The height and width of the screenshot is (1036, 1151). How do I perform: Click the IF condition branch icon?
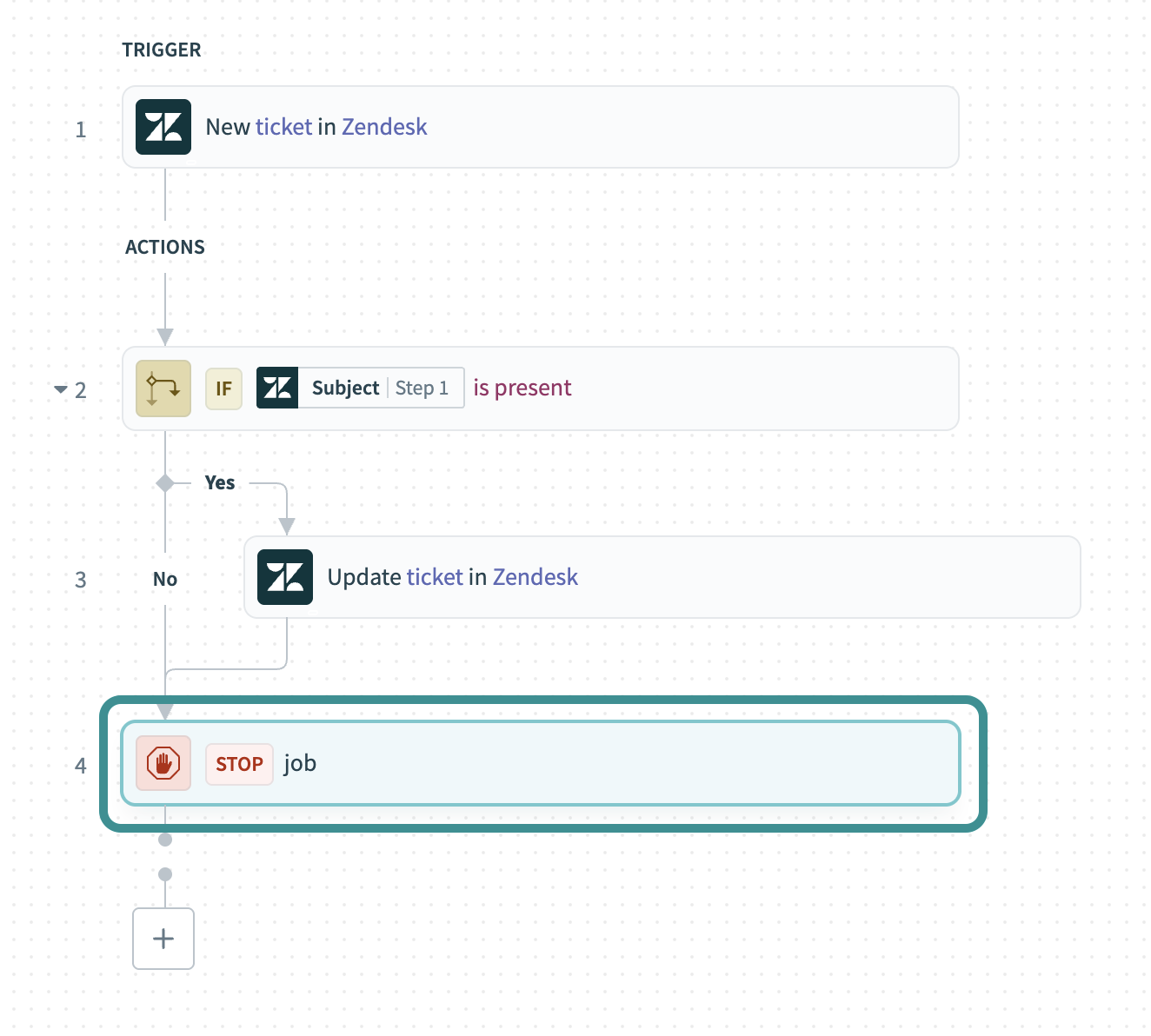click(x=163, y=388)
